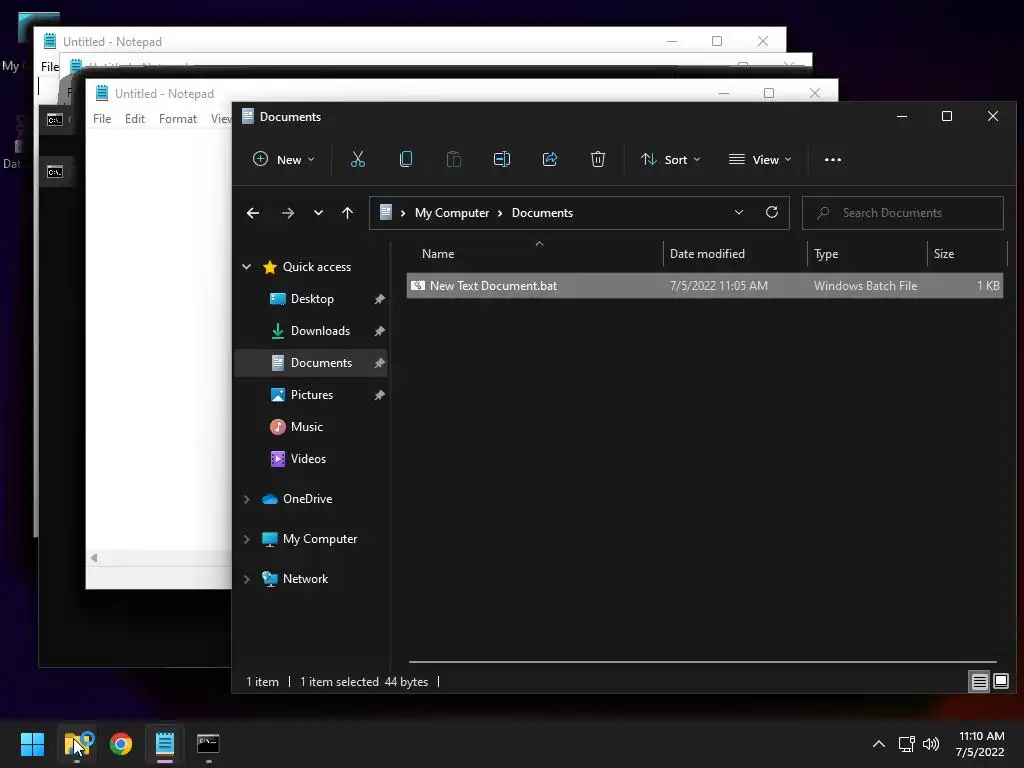Click the Copy icon in Explorer toolbar

click(406, 159)
